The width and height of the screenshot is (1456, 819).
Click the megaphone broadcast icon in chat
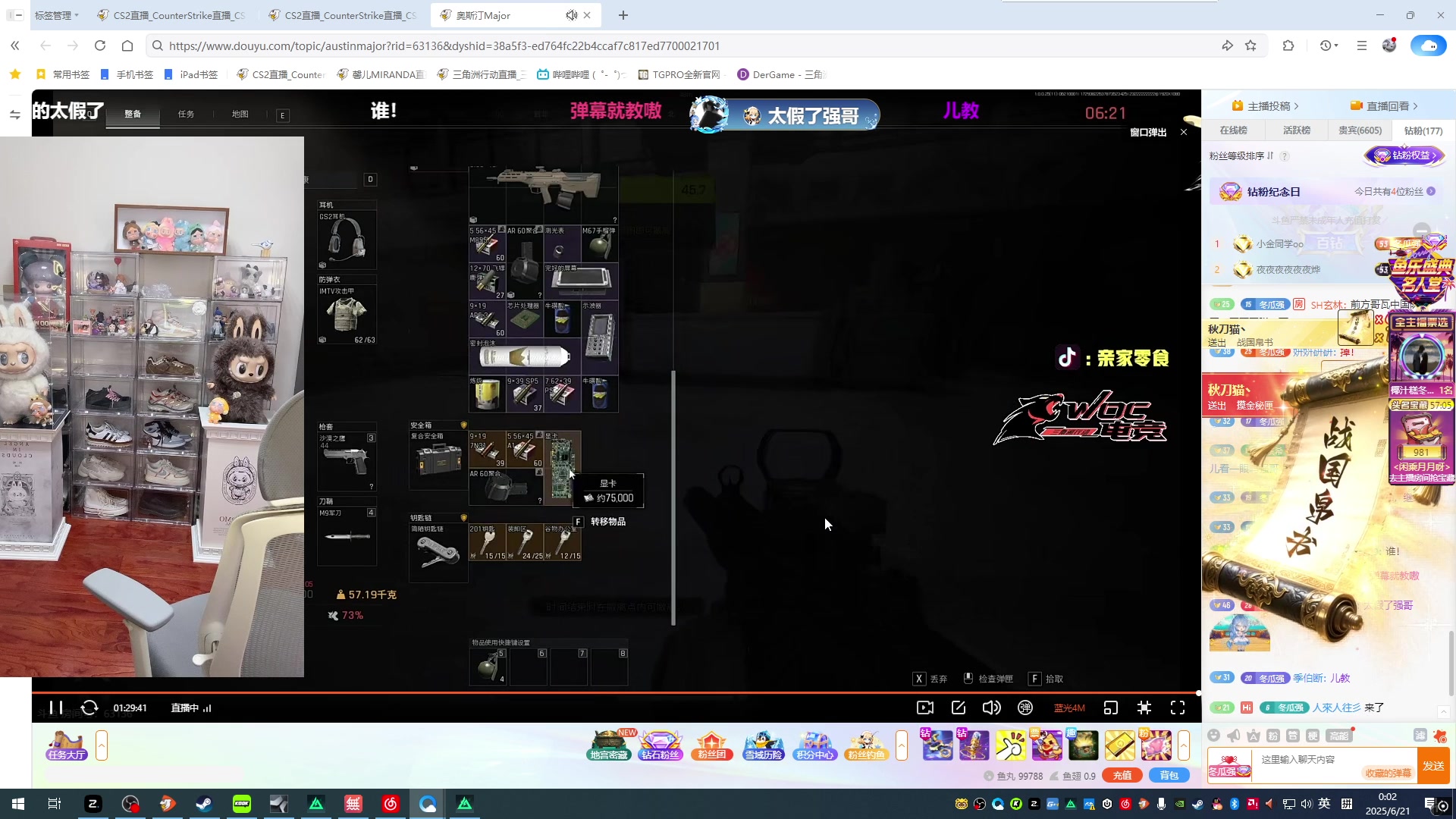1234,736
